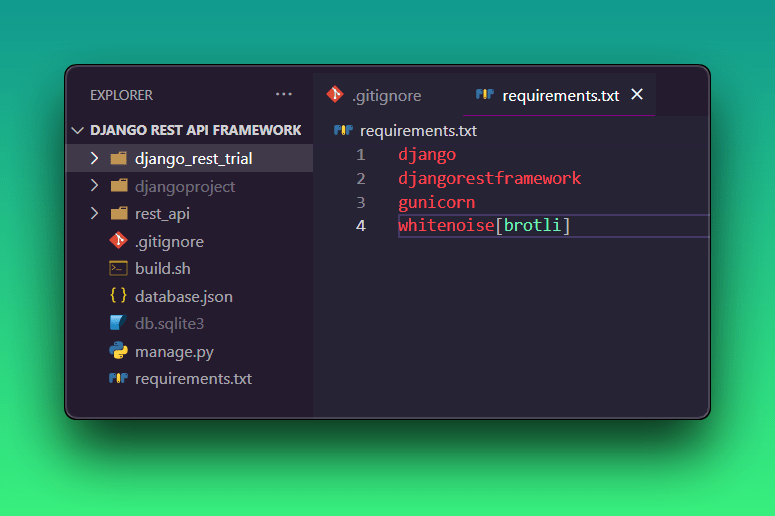Click pip icon beside requirements.txt in explorer
Screen dimensions: 775x516
coord(119,378)
